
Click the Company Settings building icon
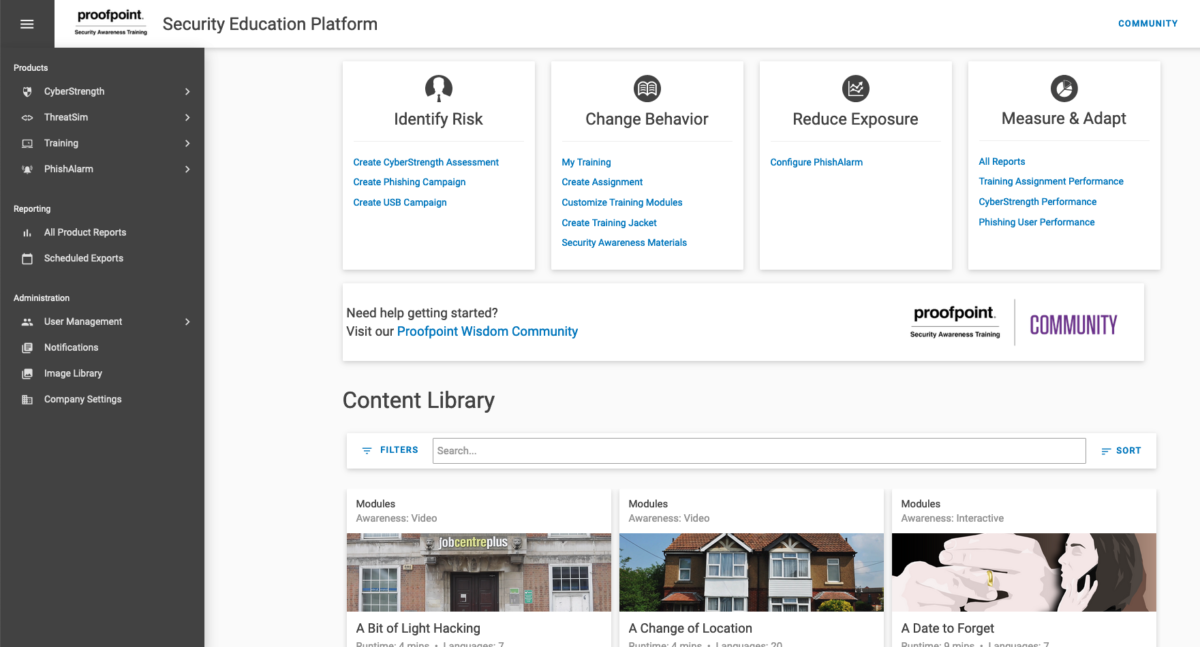pyautogui.click(x=27, y=399)
